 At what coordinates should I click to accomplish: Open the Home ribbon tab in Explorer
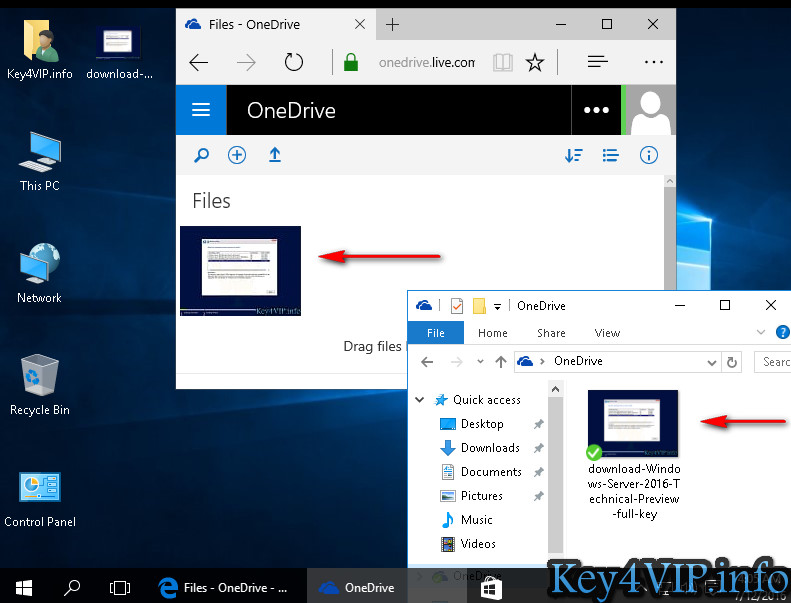point(492,333)
